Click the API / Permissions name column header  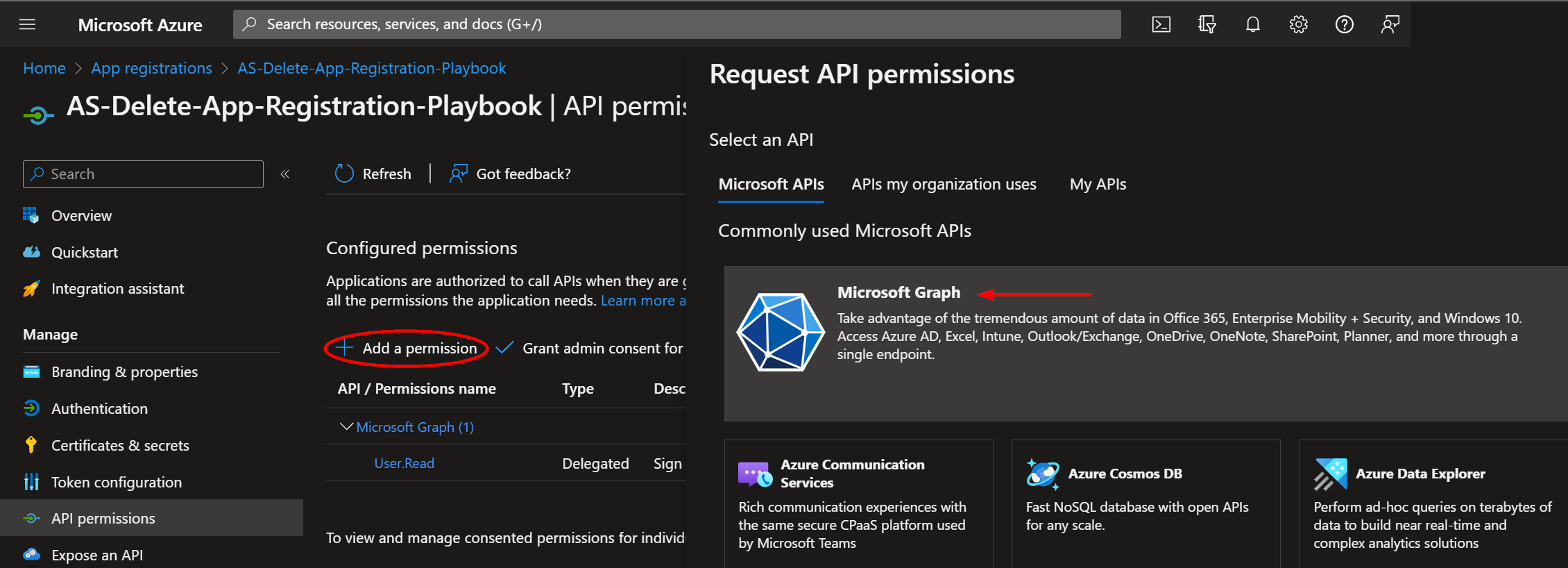point(416,388)
